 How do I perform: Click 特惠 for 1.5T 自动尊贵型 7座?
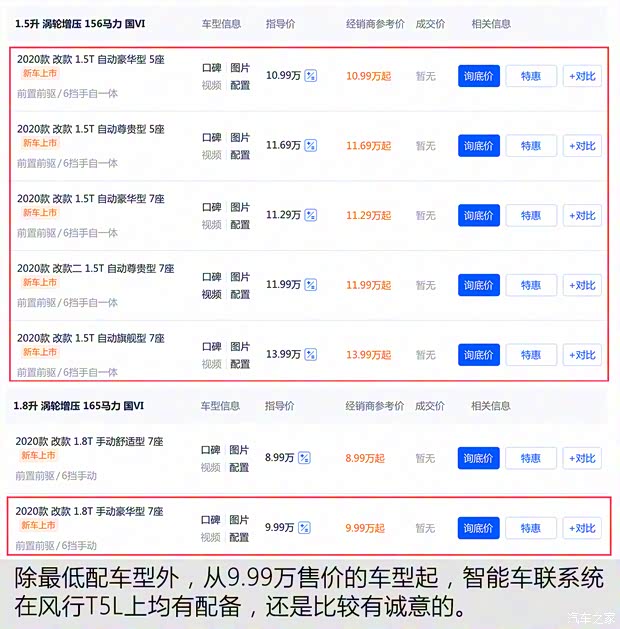coord(531,285)
